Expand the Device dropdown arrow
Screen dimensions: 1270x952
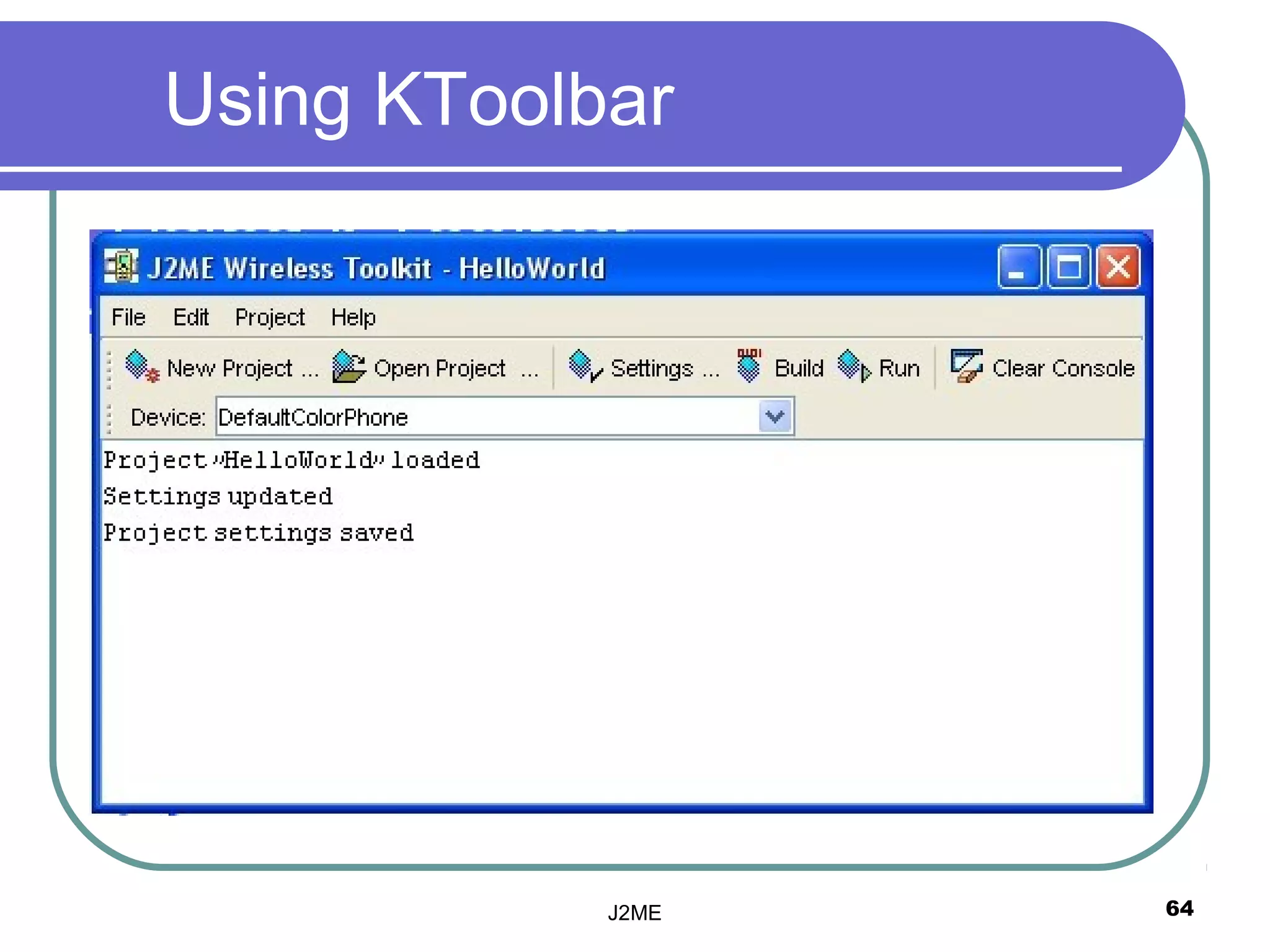coord(775,416)
